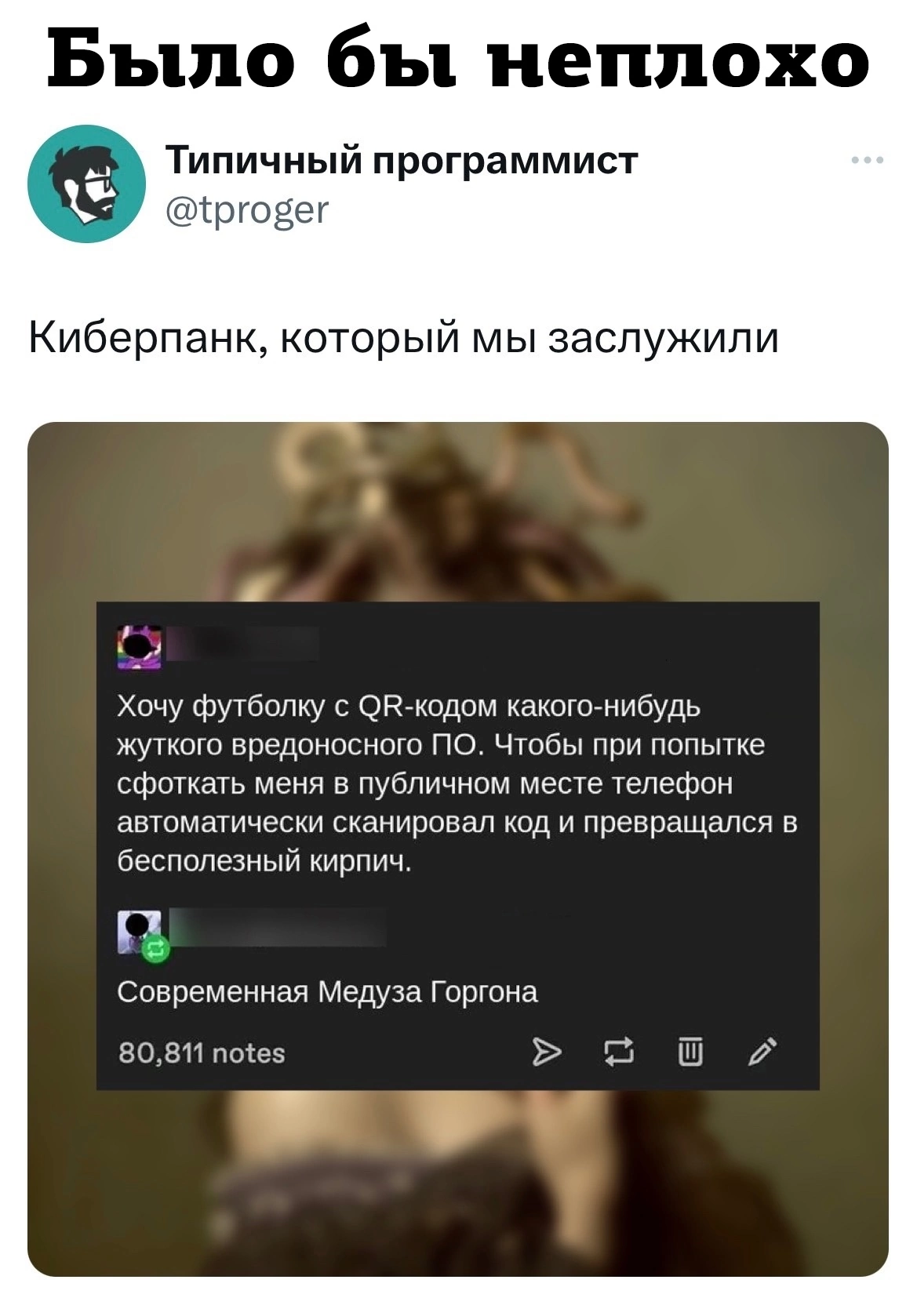Click the phrase бесполезный кирпич in the post
This screenshot has width=917, height=1316.
264,862
